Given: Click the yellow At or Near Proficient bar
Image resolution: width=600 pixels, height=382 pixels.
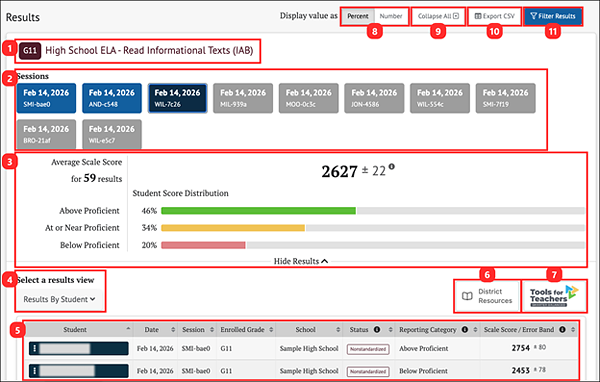Looking at the screenshot, I should click(x=233, y=228).
